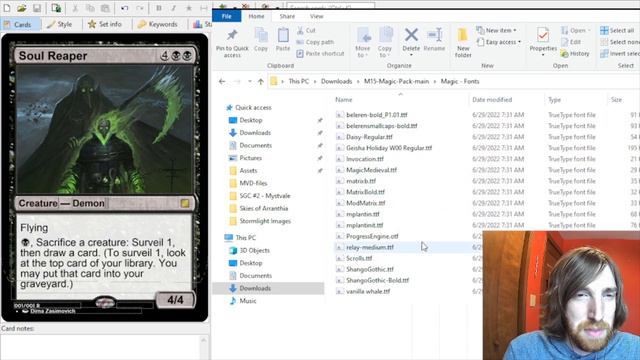Sort by the Type column header
640x360 pixels.
pyautogui.click(x=554, y=100)
